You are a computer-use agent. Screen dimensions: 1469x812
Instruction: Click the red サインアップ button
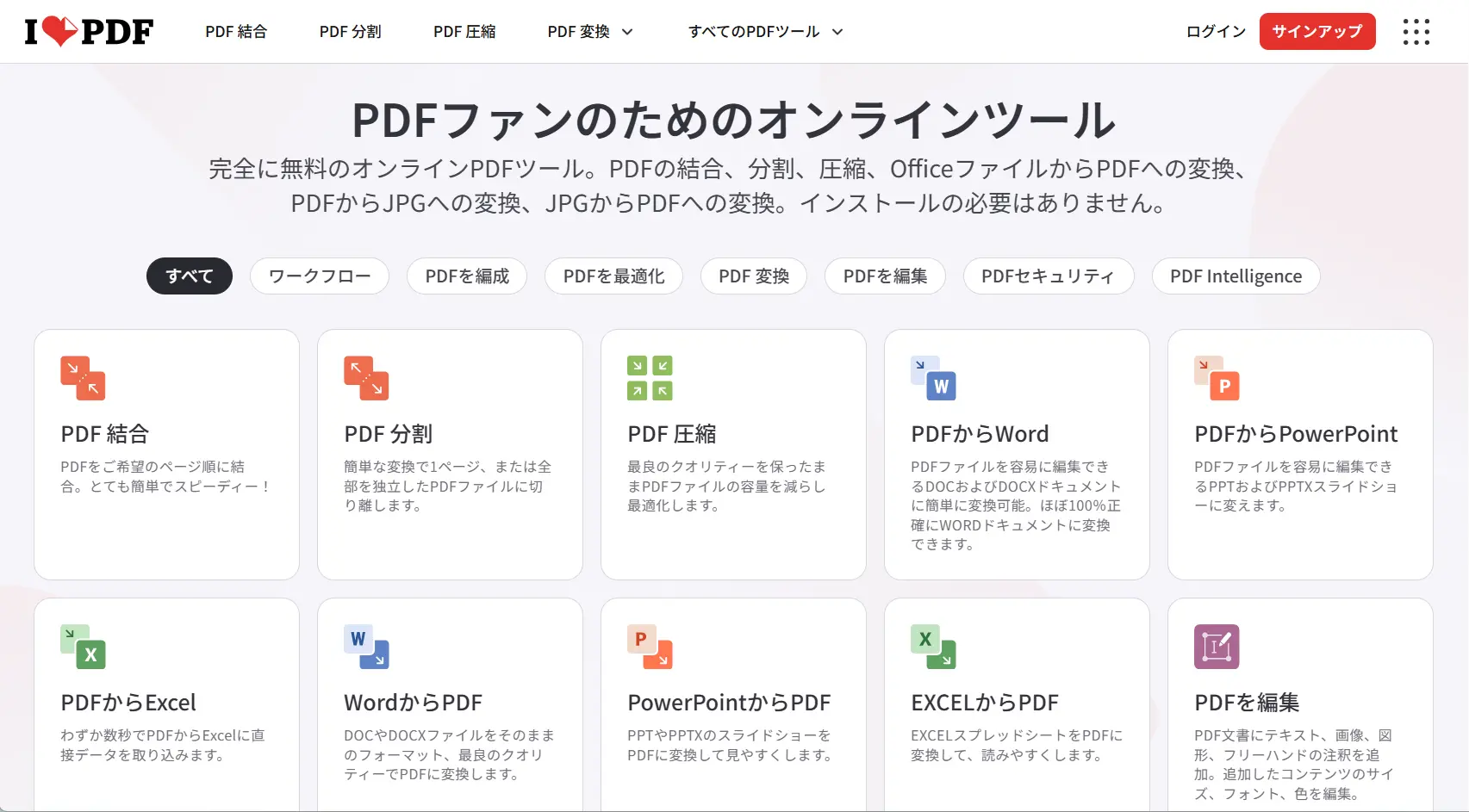(1317, 32)
